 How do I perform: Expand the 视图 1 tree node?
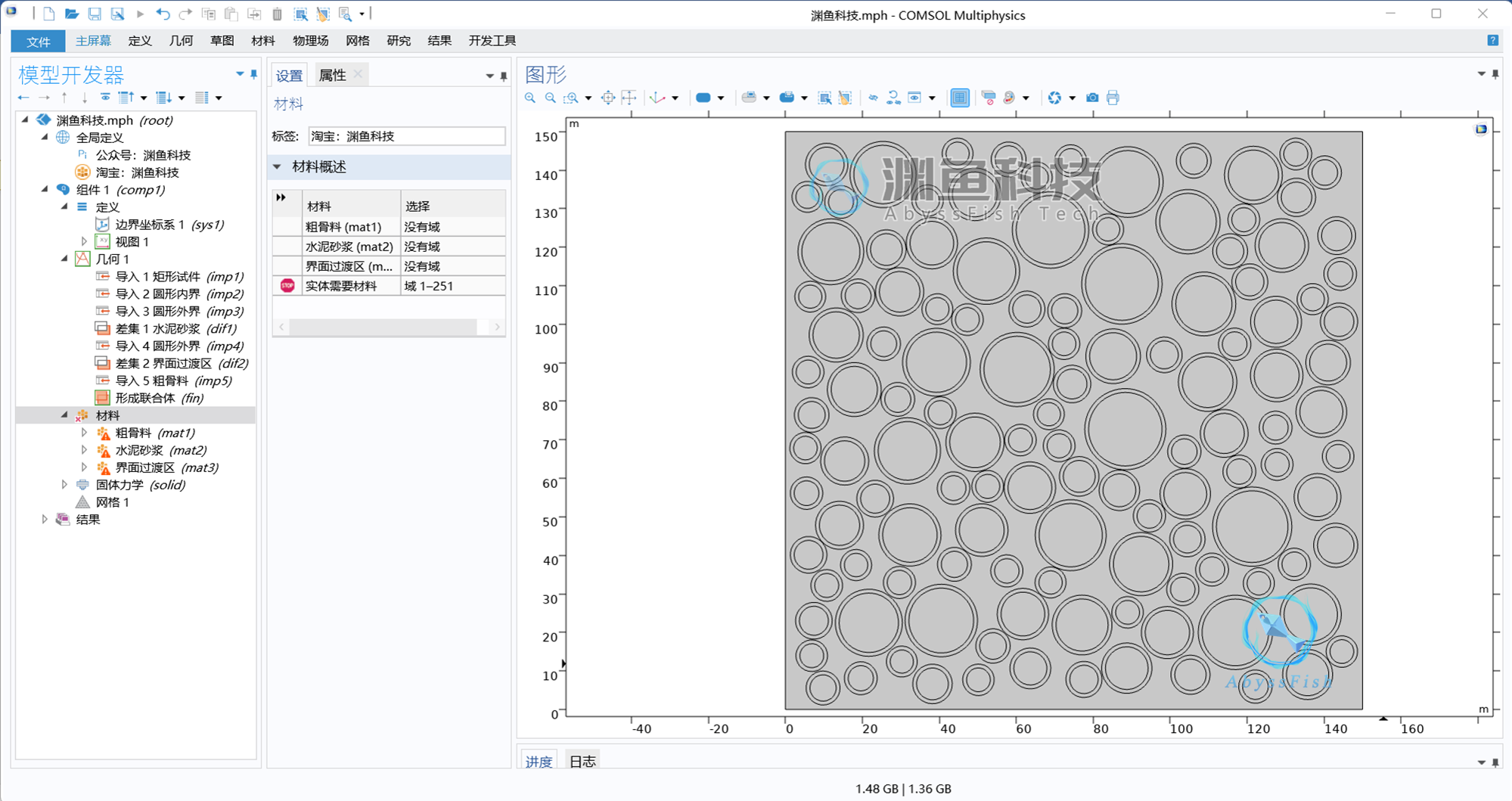click(x=84, y=241)
